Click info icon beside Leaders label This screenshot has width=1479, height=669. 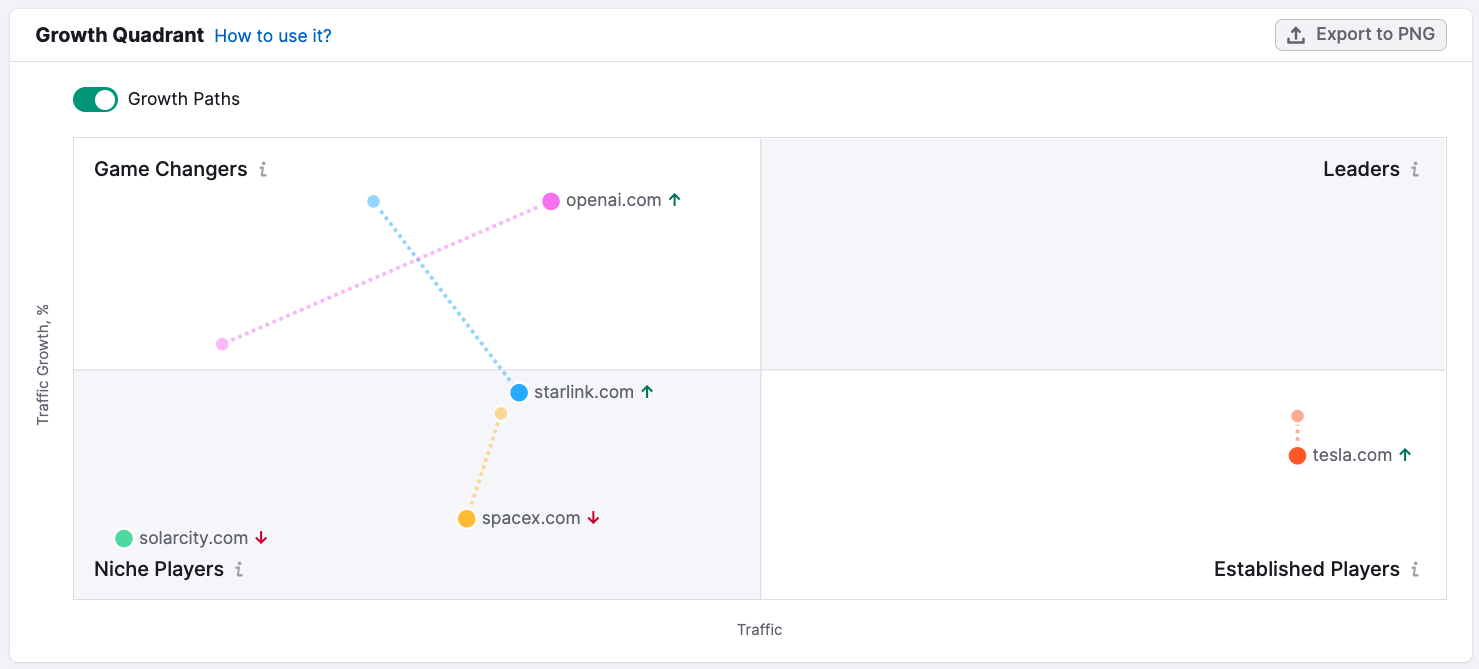coord(1415,170)
